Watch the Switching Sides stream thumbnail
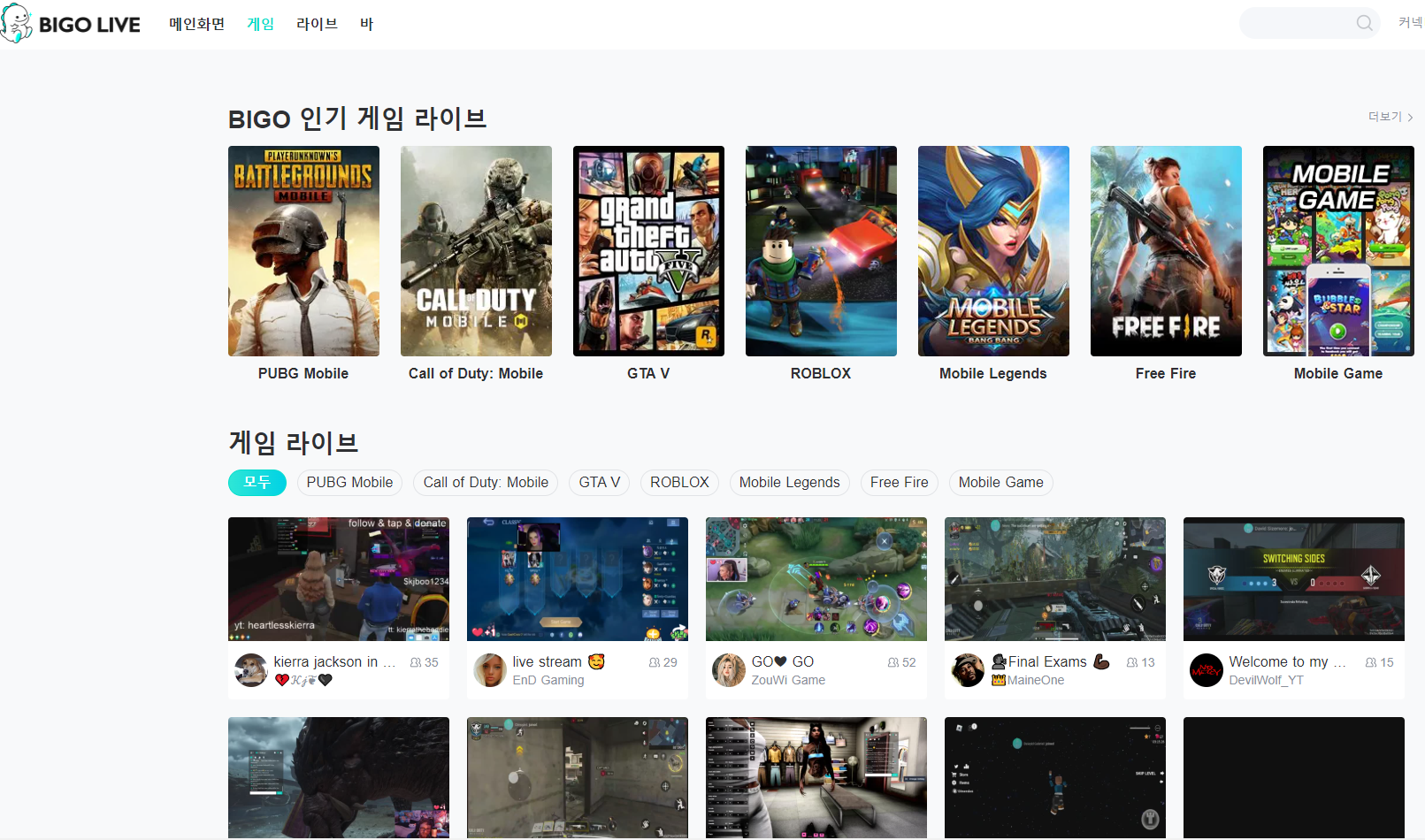Viewport: 1425px width, 840px height. (1293, 578)
